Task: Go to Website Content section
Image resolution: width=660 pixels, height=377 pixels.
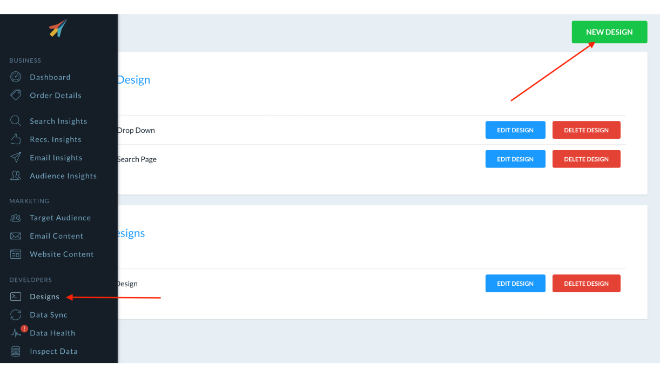Action: point(61,254)
